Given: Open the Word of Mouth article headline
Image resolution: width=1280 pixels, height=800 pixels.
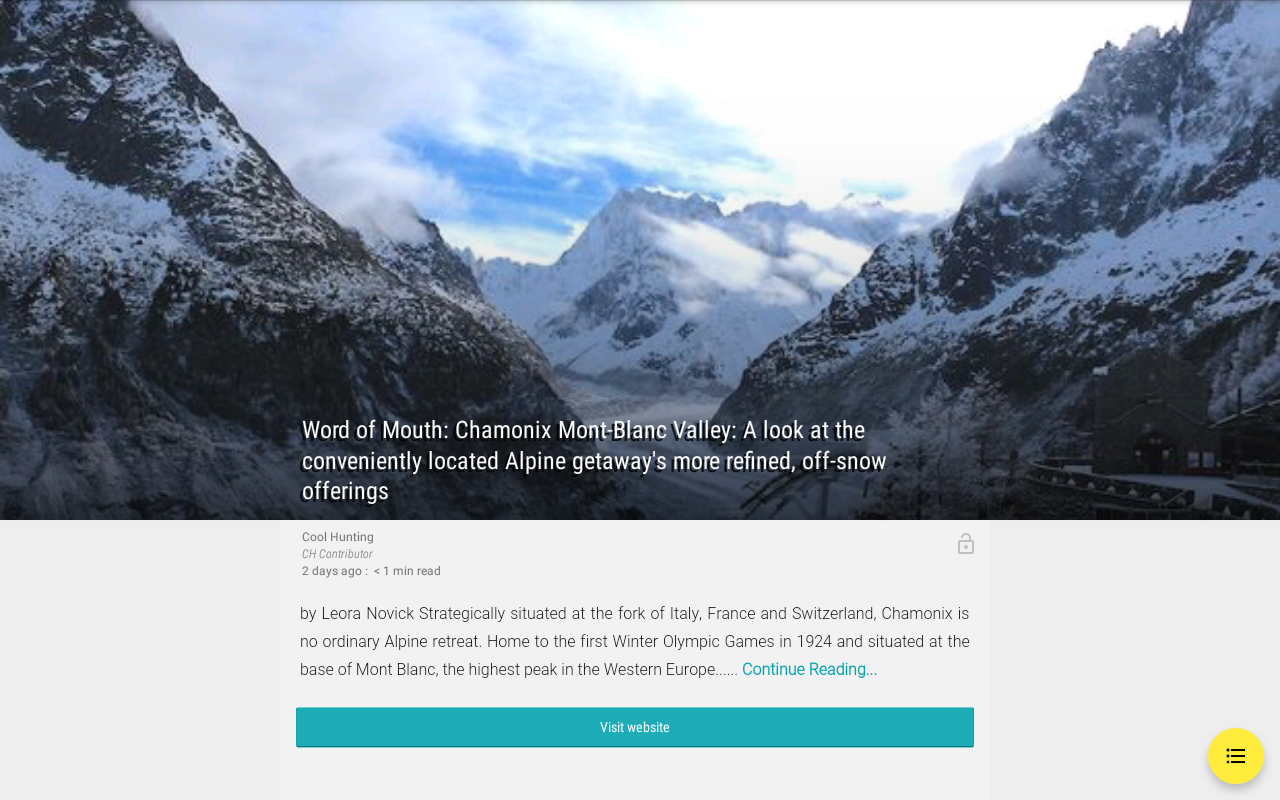Looking at the screenshot, I should tap(594, 461).
